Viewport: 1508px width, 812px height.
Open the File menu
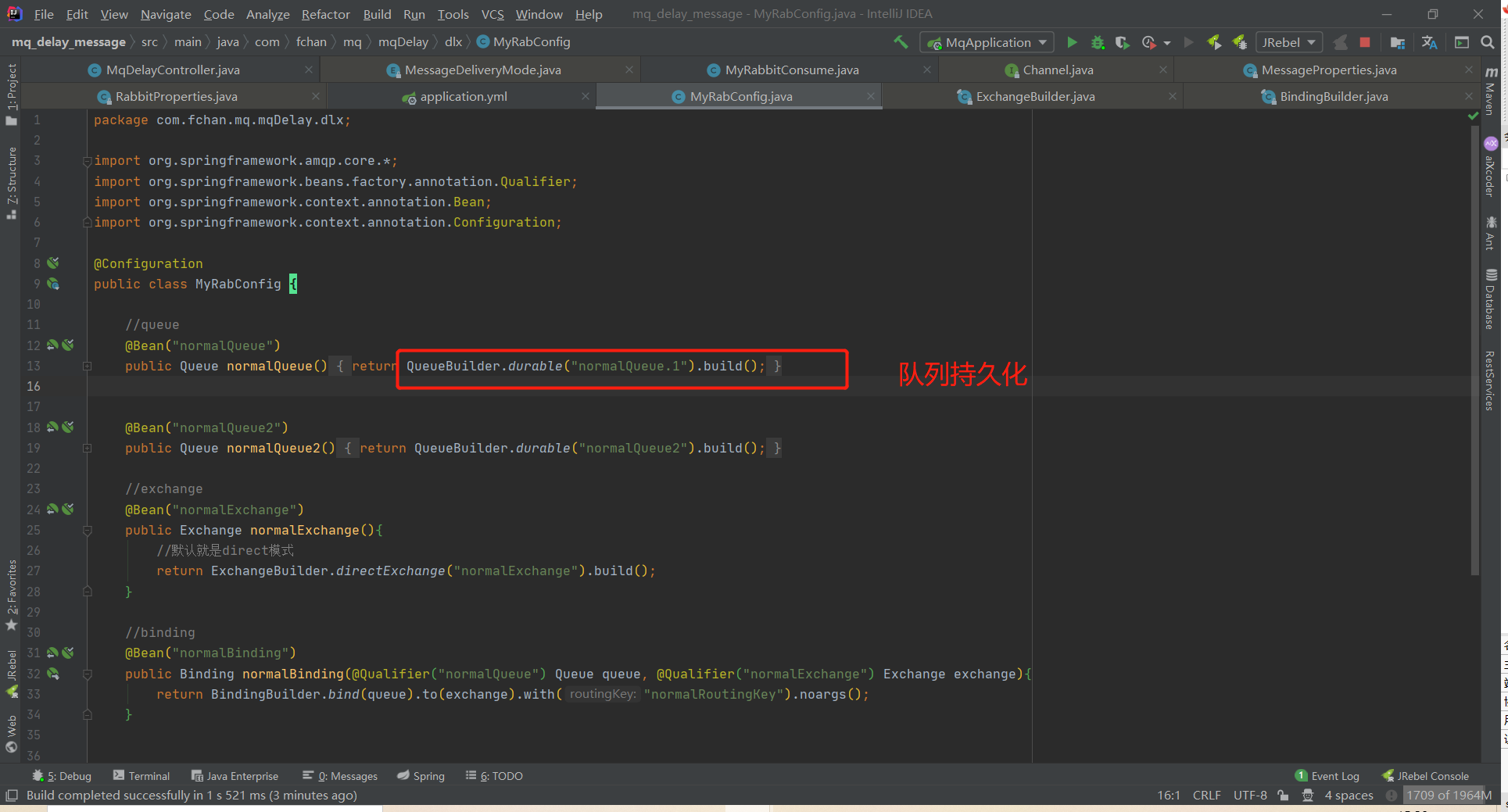pyautogui.click(x=44, y=14)
